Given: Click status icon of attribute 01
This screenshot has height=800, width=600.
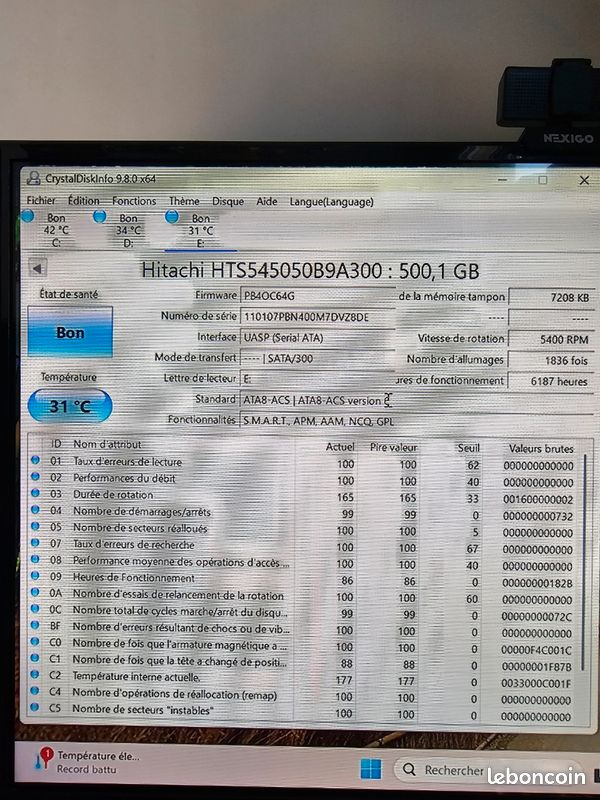Looking at the screenshot, I should [35, 460].
